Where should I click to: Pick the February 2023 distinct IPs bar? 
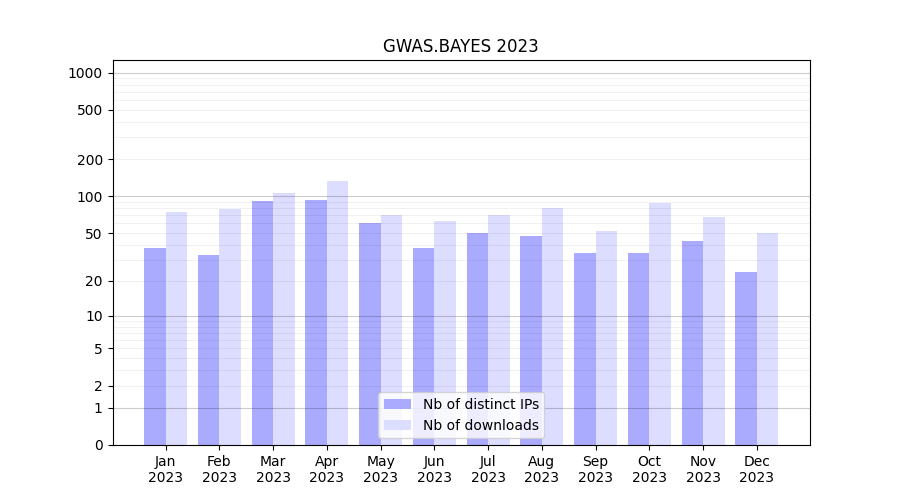[208, 349]
